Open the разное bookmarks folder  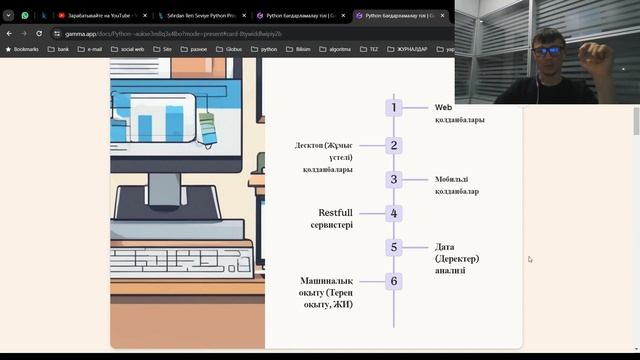(x=194, y=49)
